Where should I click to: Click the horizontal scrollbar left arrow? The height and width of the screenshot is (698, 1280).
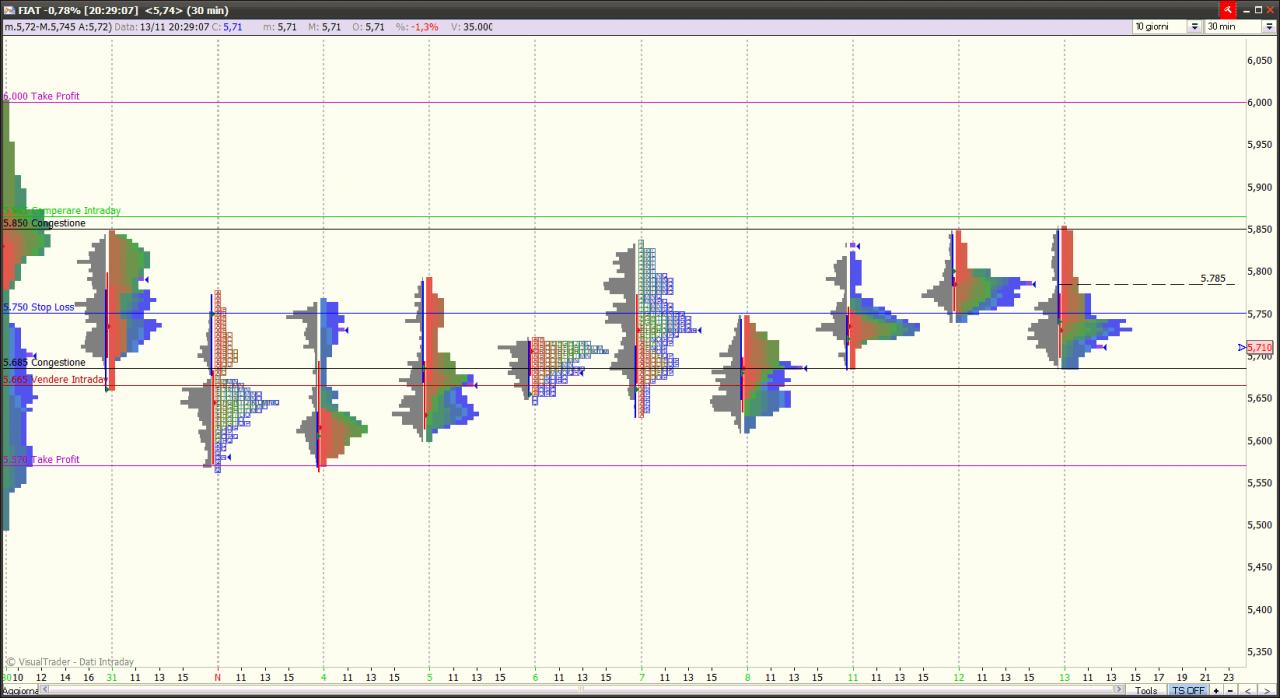coord(47,691)
